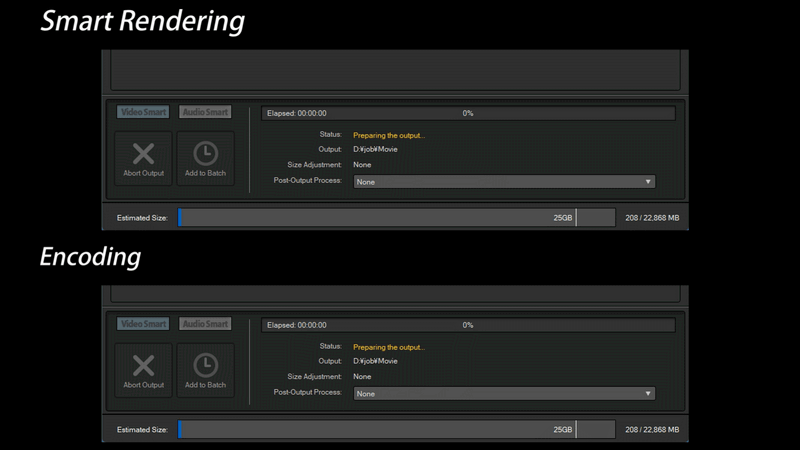
Task: Click the 'Encoding' heading
Action: click(90, 257)
